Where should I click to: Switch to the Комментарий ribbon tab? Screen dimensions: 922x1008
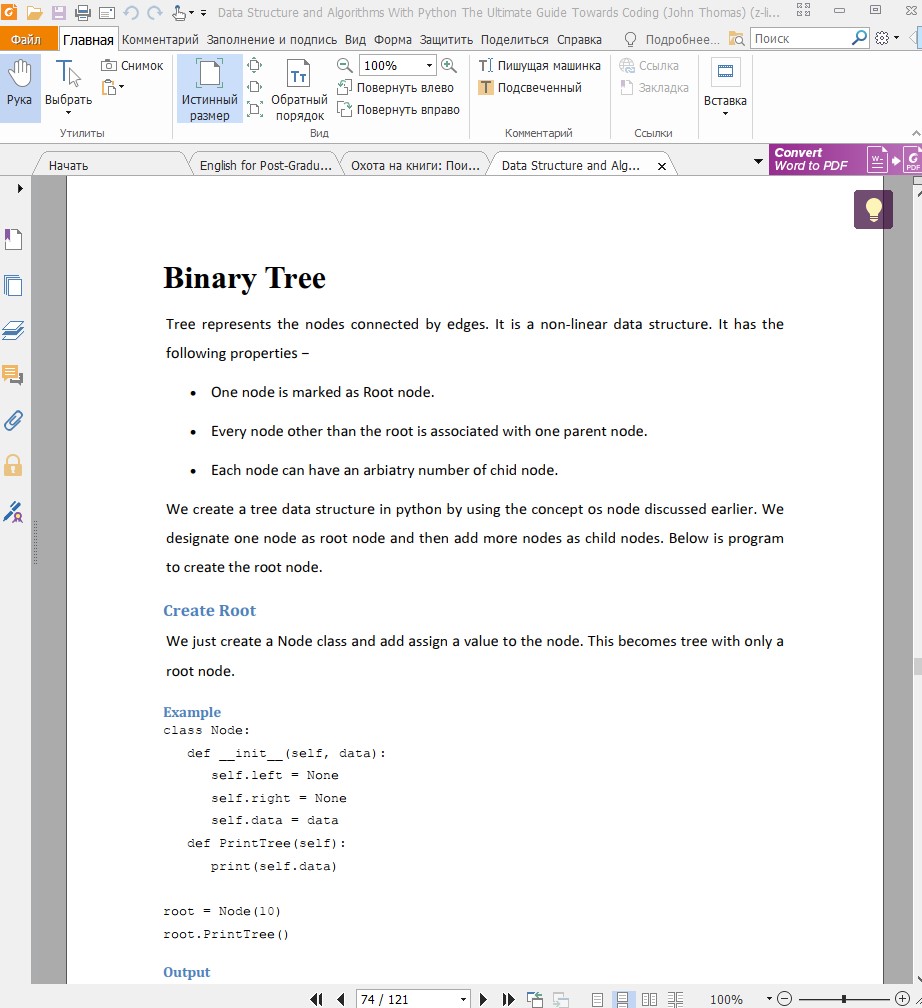pyautogui.click(x=160, y=39)
